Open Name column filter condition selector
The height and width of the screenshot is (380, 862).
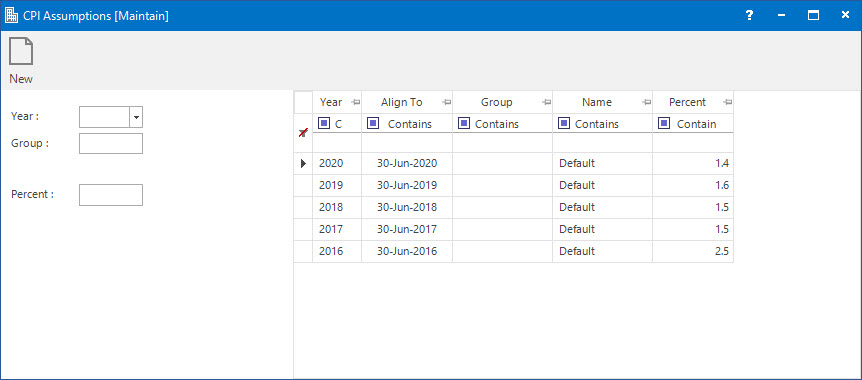pos(563,124)
